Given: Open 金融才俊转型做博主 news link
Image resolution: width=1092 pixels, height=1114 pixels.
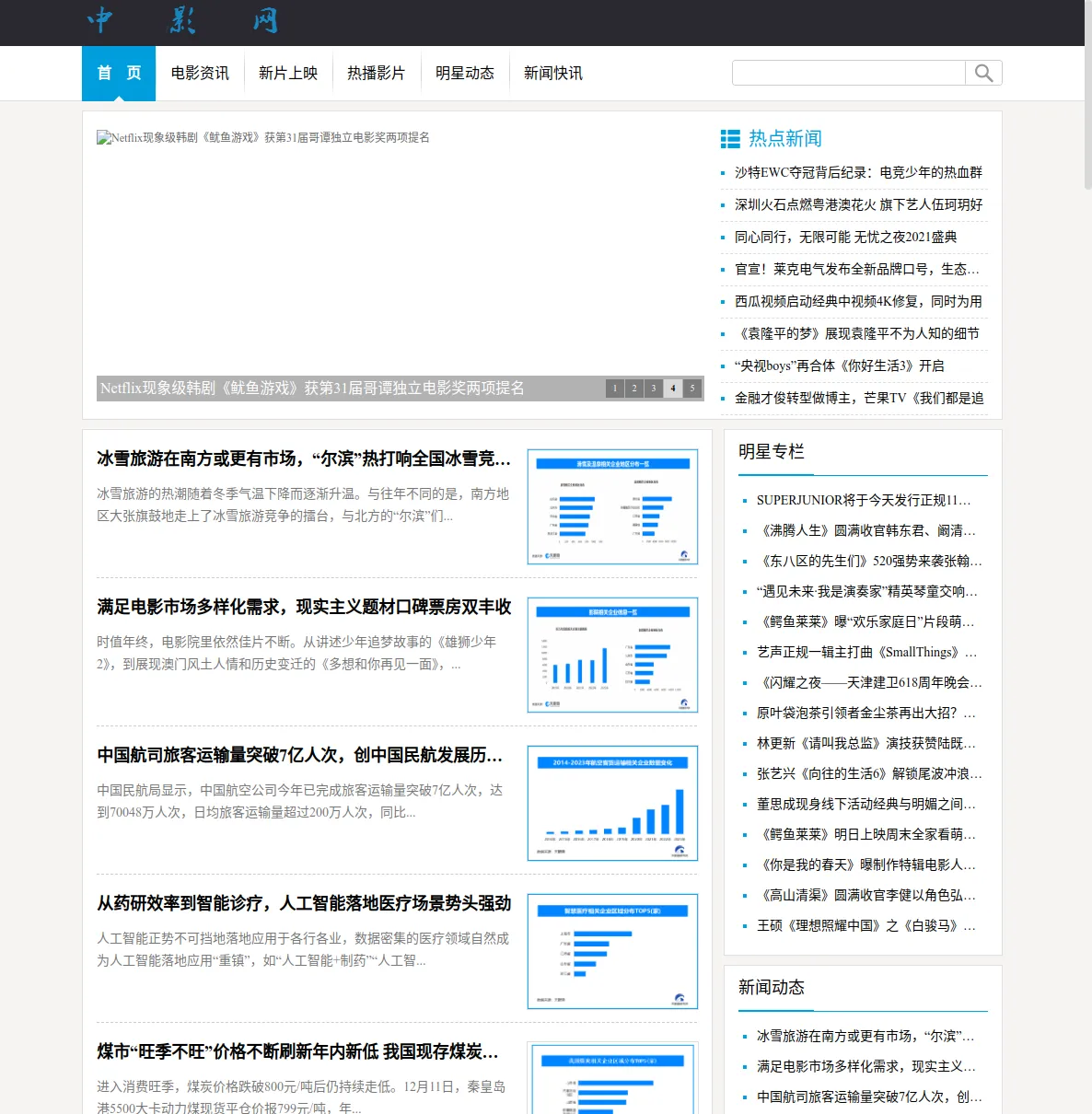Looking at the screenshot, I should tap(859, 398).
